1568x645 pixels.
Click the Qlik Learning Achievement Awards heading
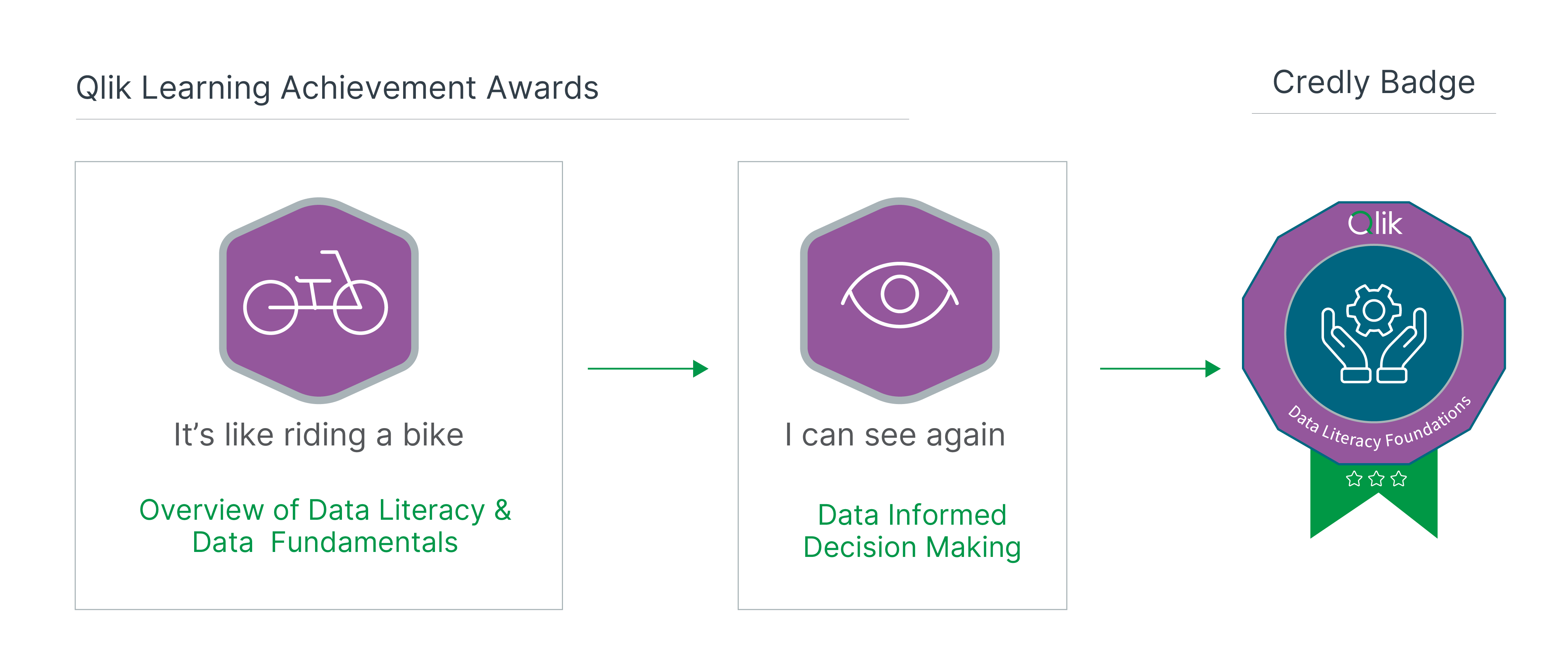click(337, 88)
